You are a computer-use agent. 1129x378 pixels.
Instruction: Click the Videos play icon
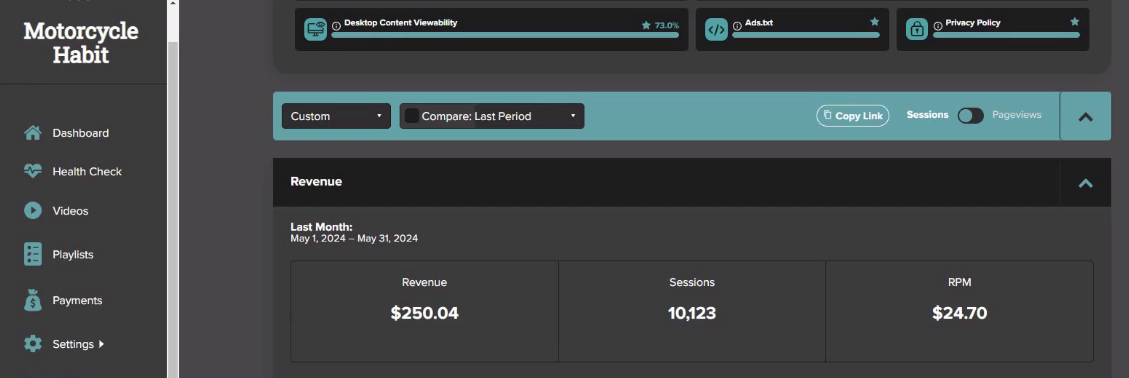pos(32,210)
